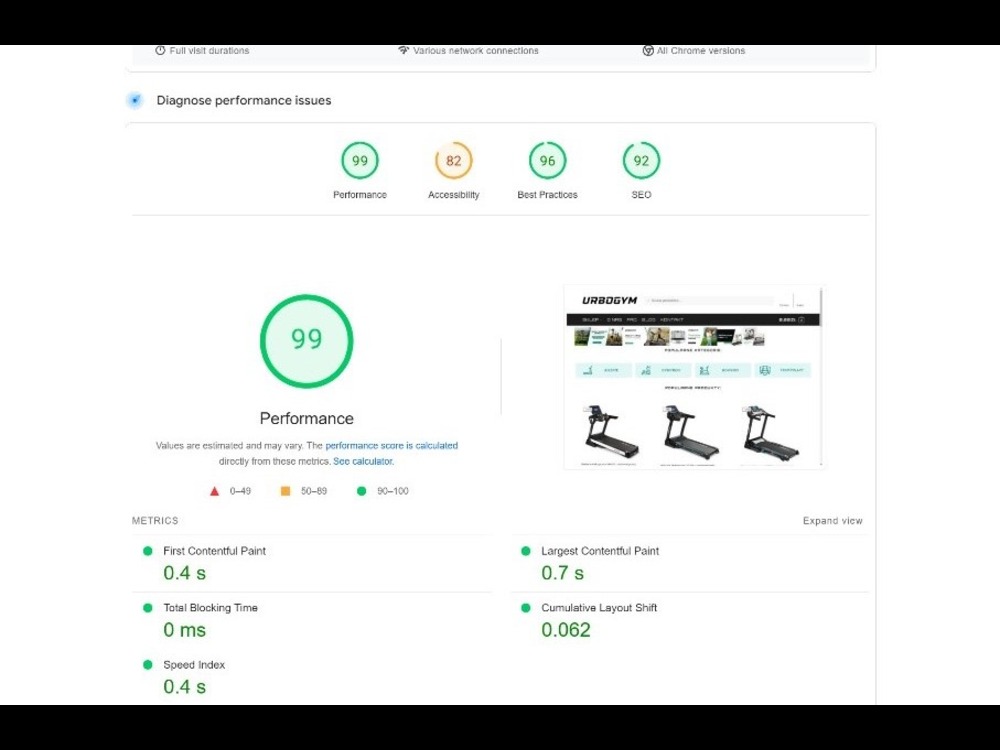
Task: Click the 0.7 s Largest Contentful Paint value
Action: pos(562,573)
